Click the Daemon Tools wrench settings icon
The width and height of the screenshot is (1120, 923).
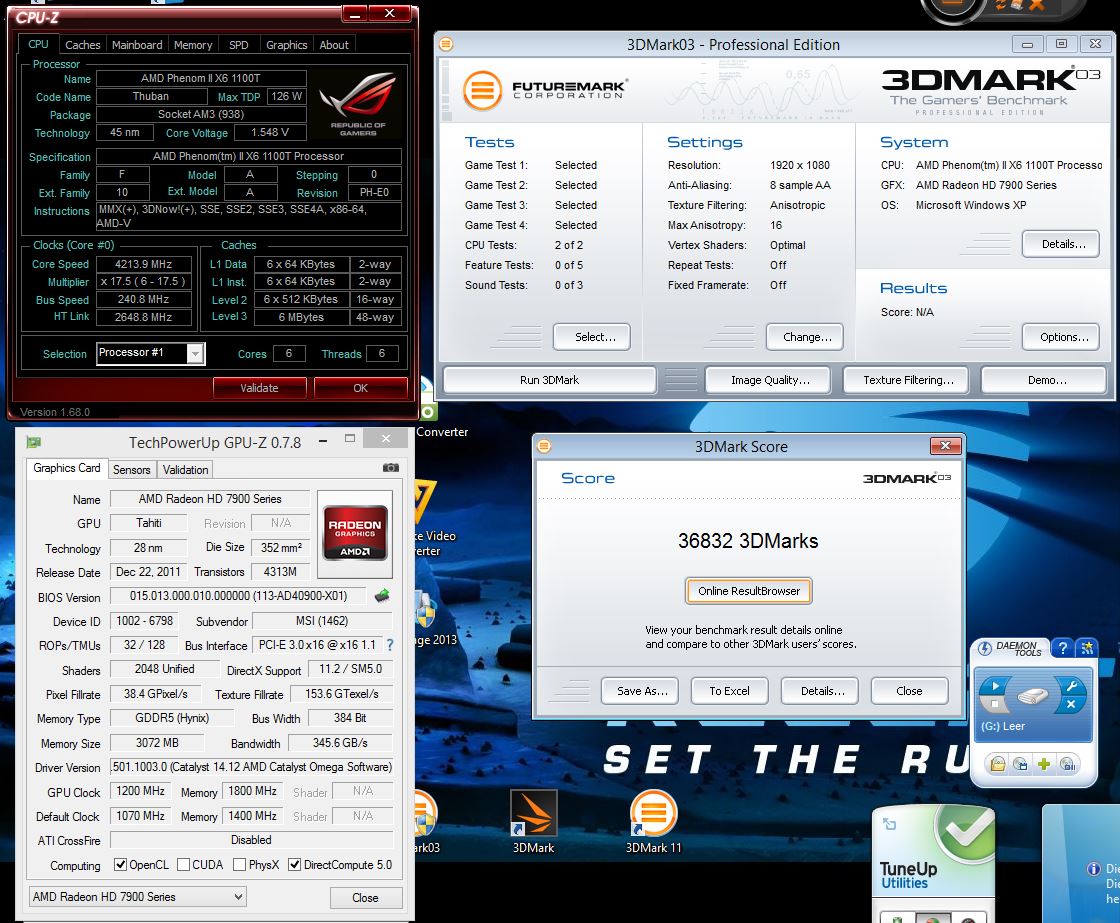[x=1071, y=686]
